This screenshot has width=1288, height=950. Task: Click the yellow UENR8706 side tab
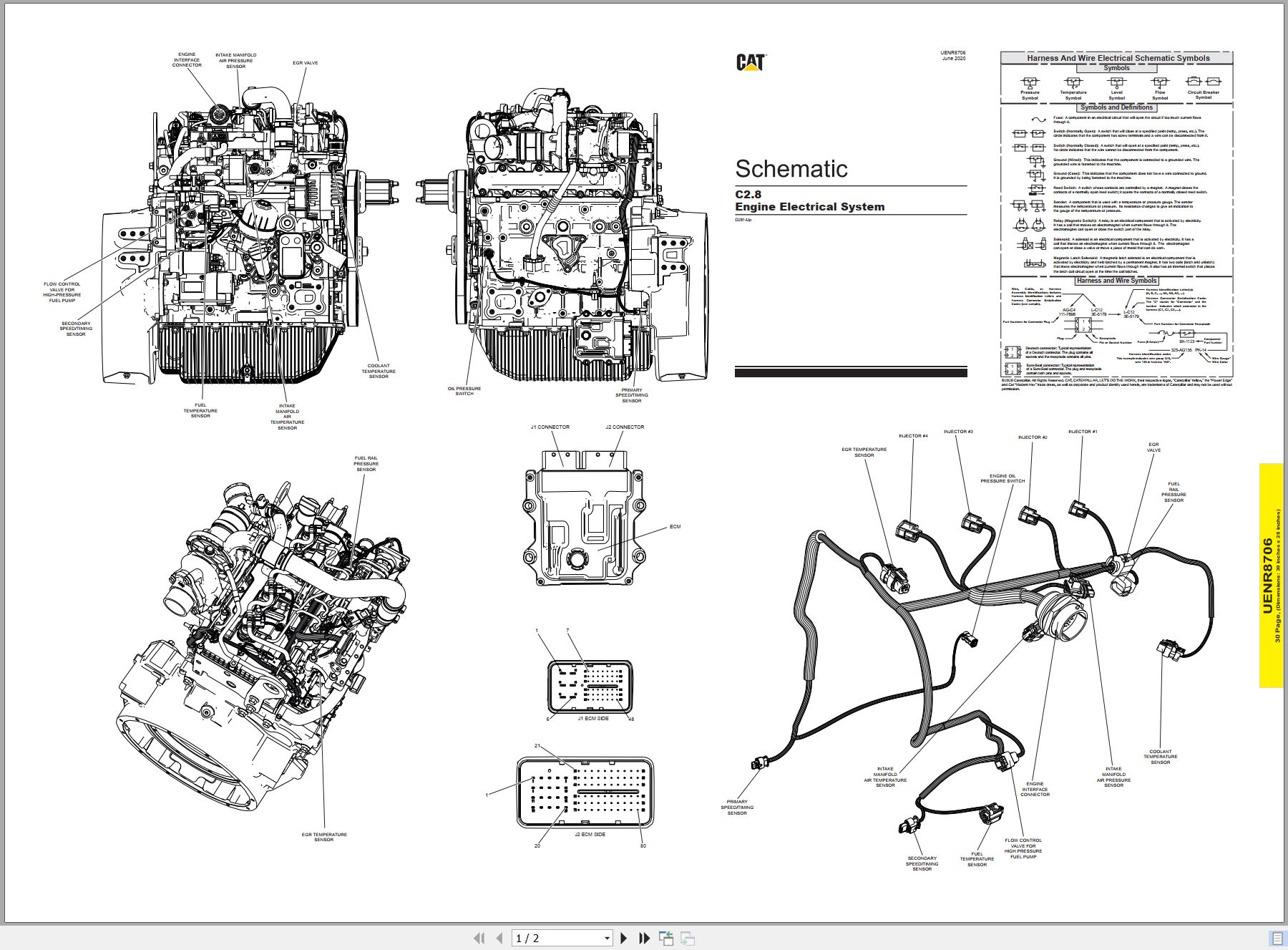tap(1271, 576)
